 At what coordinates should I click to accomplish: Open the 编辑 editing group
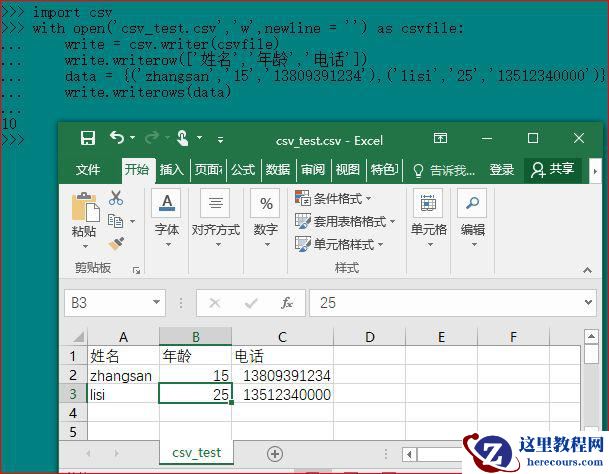tap(473, 219)
